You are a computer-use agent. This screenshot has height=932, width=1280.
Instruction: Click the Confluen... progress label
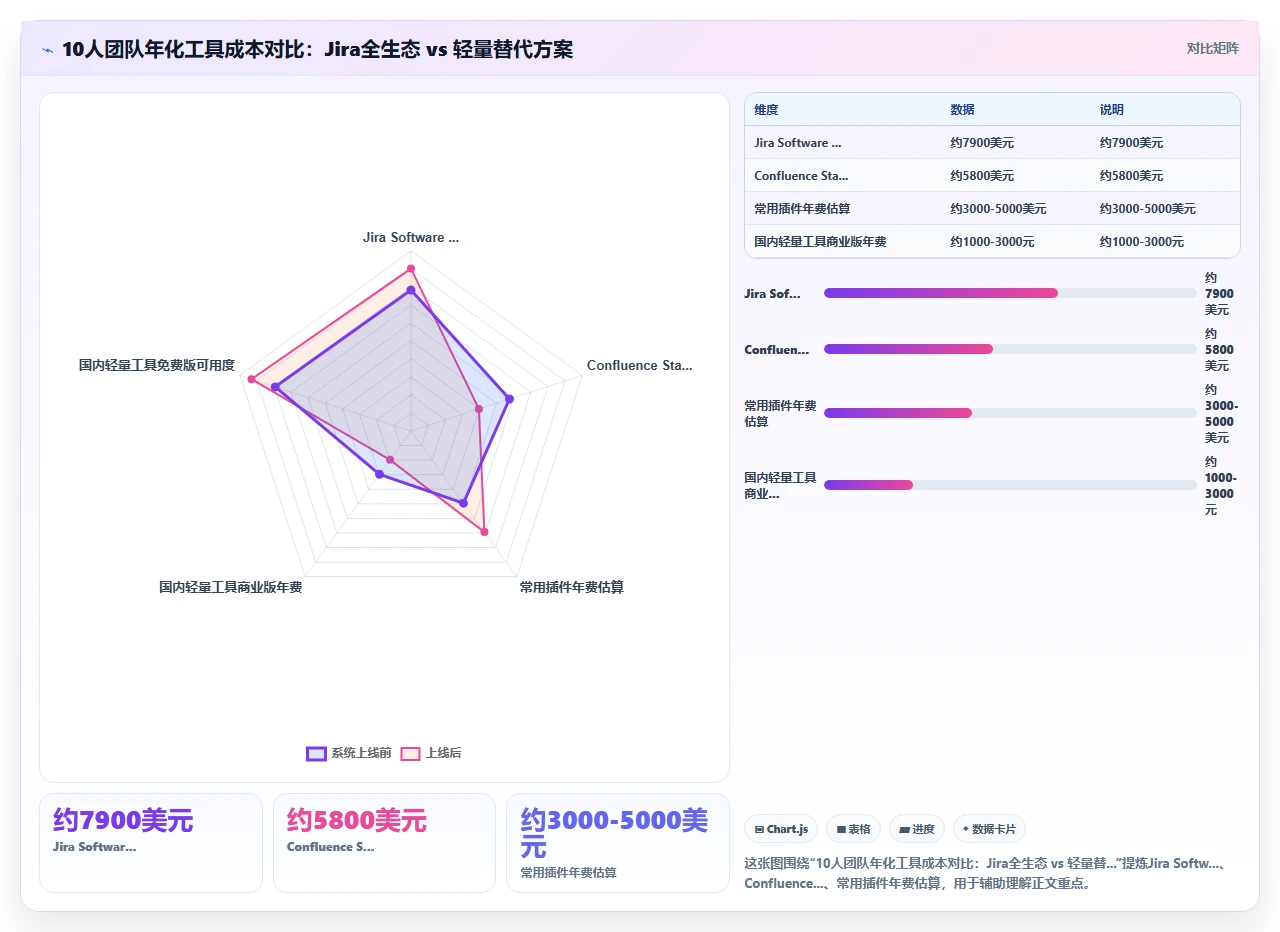[x=777, y=350]
